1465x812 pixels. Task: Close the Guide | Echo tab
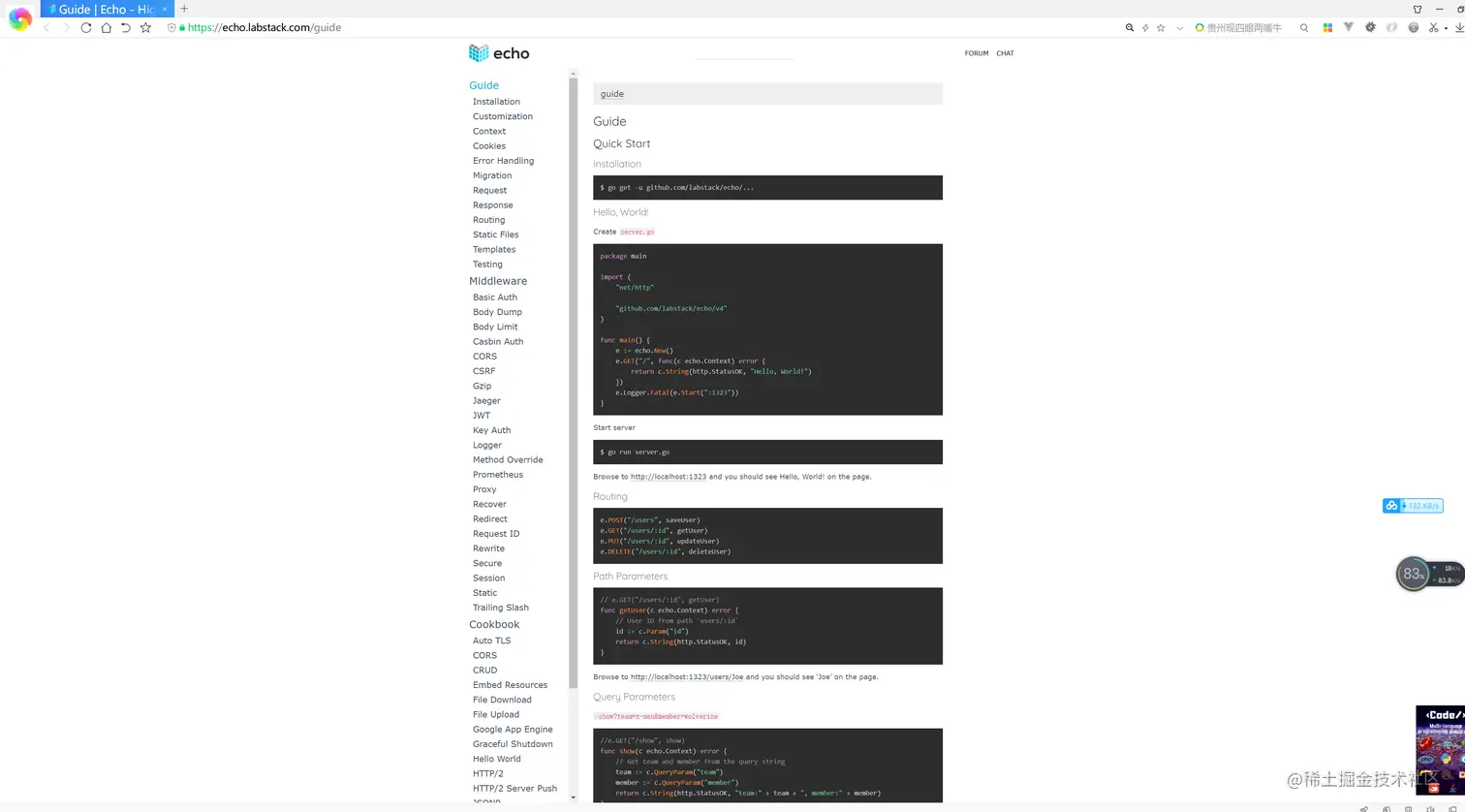tap(165, 9)
